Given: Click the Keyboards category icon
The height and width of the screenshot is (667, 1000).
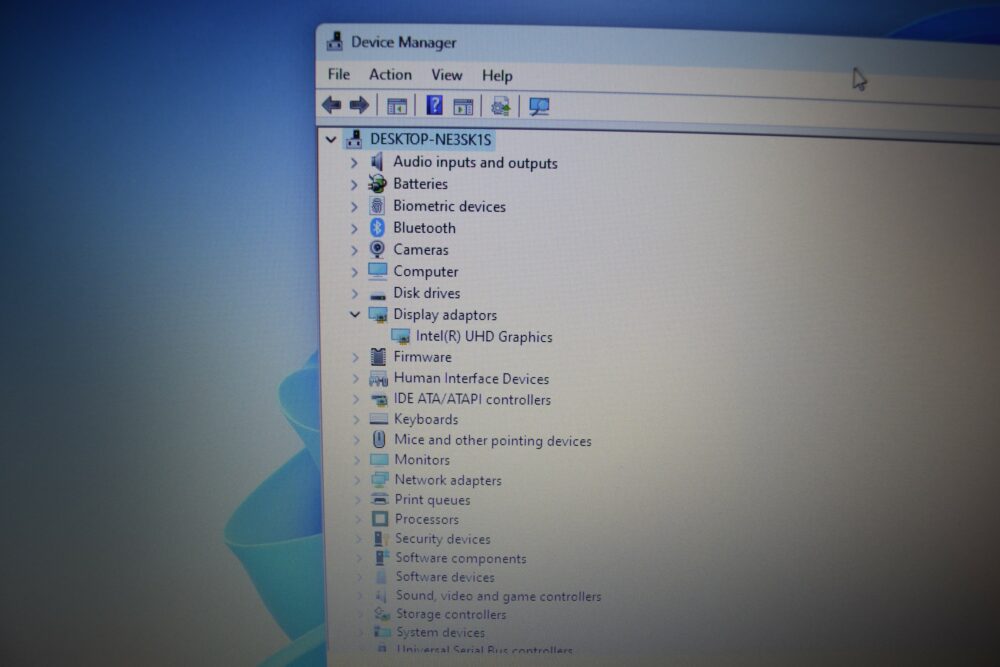Looking at the screenshot, I should (x=379, y=419).
